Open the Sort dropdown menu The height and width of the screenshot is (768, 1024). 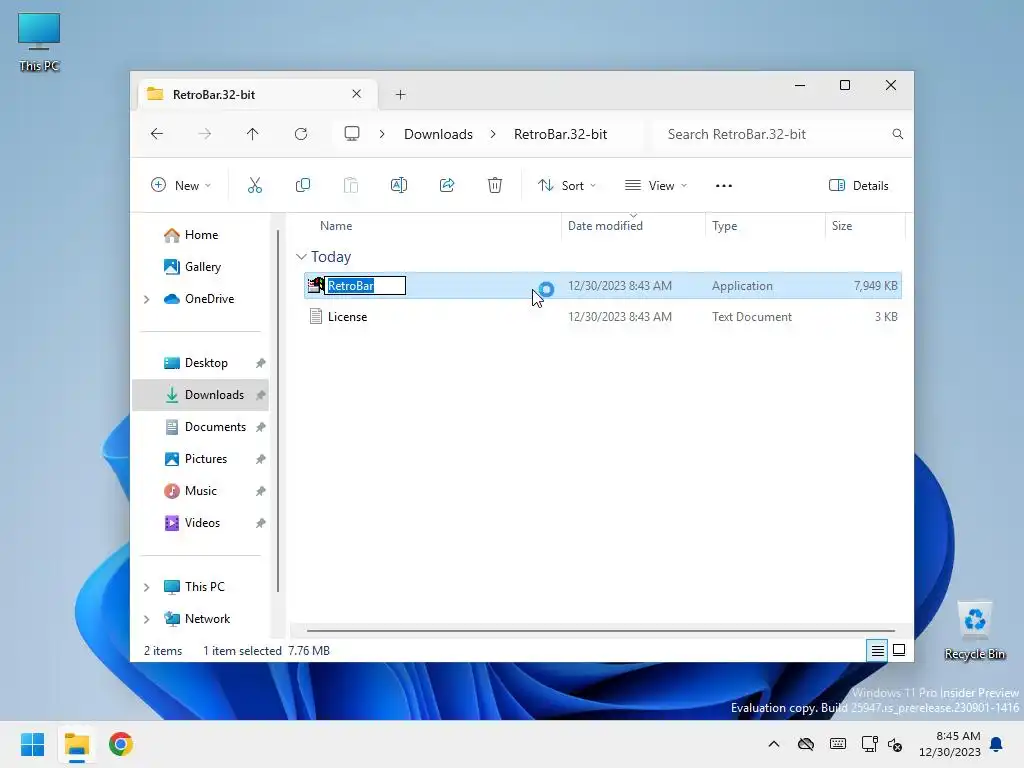click(567, 185)
